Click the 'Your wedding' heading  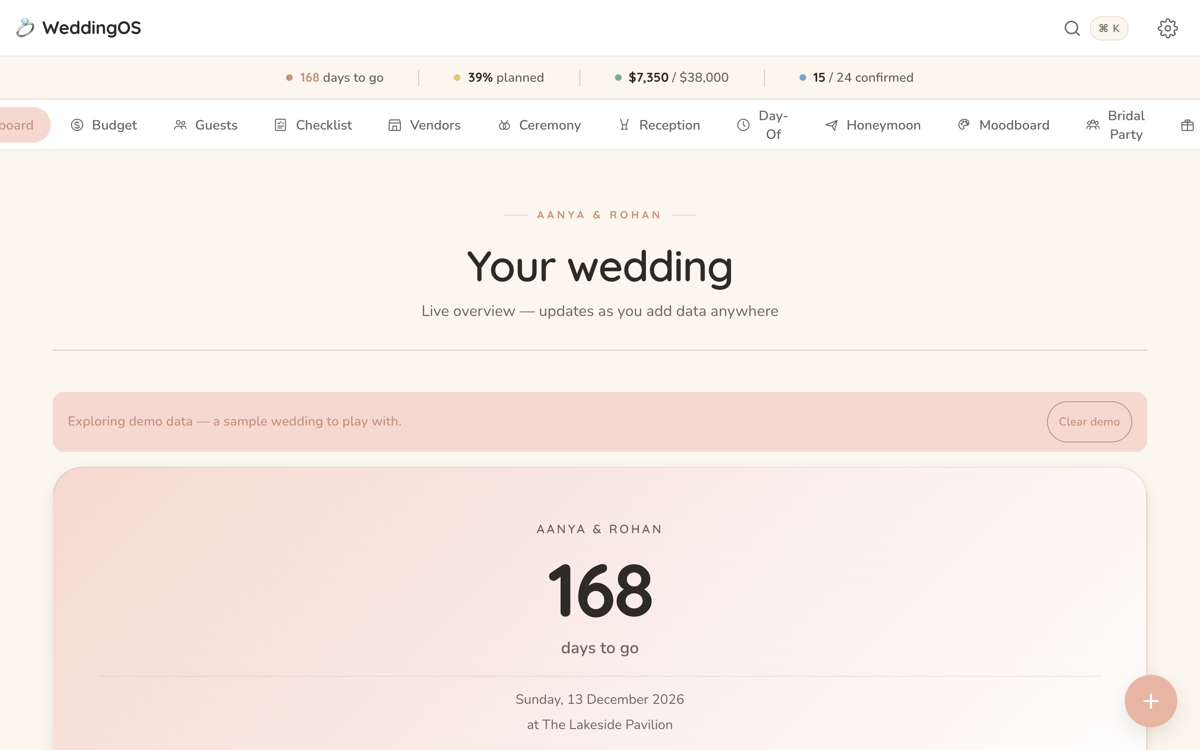[600, 266]
